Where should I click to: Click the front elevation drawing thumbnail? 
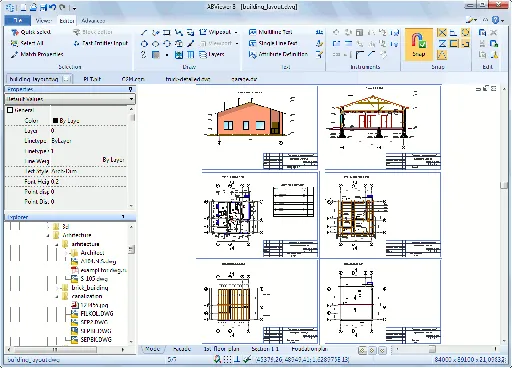(249, 118)
